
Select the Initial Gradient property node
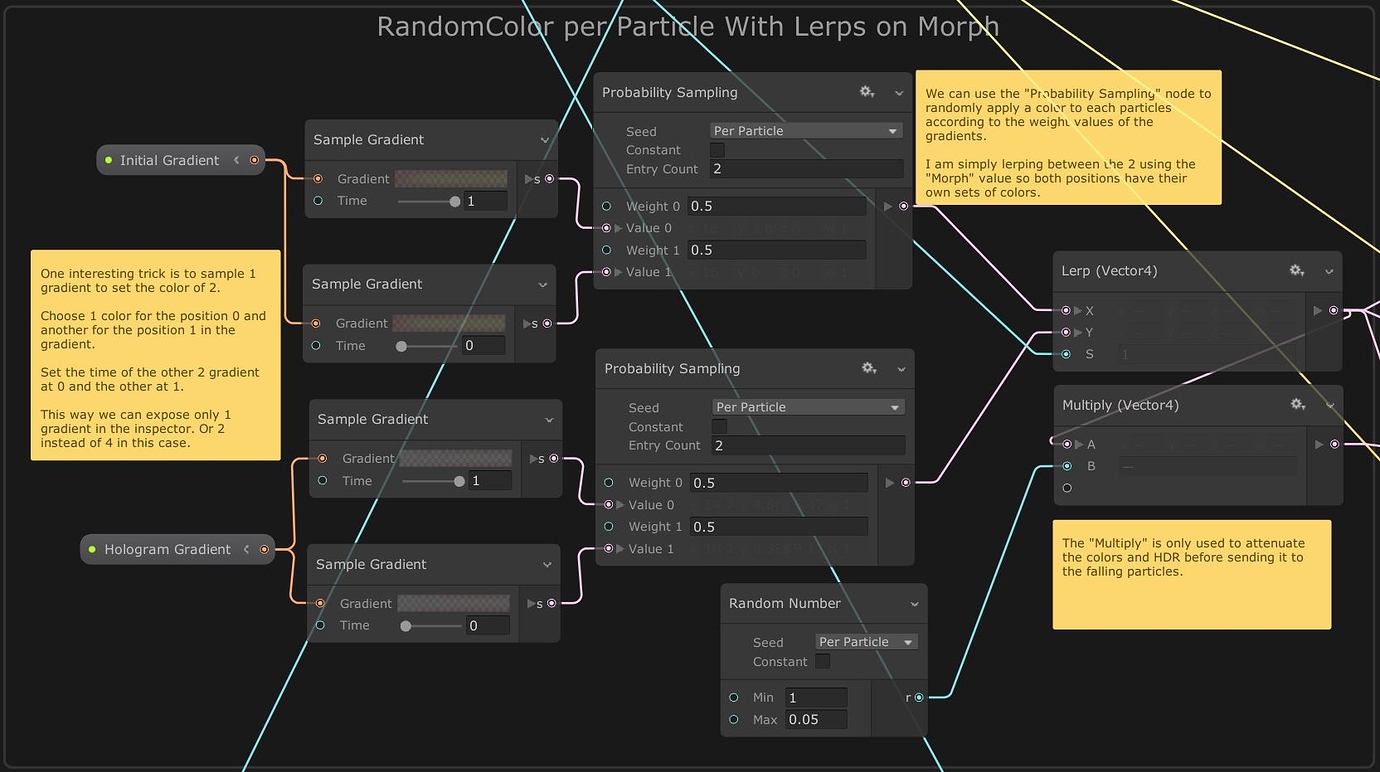168,159
